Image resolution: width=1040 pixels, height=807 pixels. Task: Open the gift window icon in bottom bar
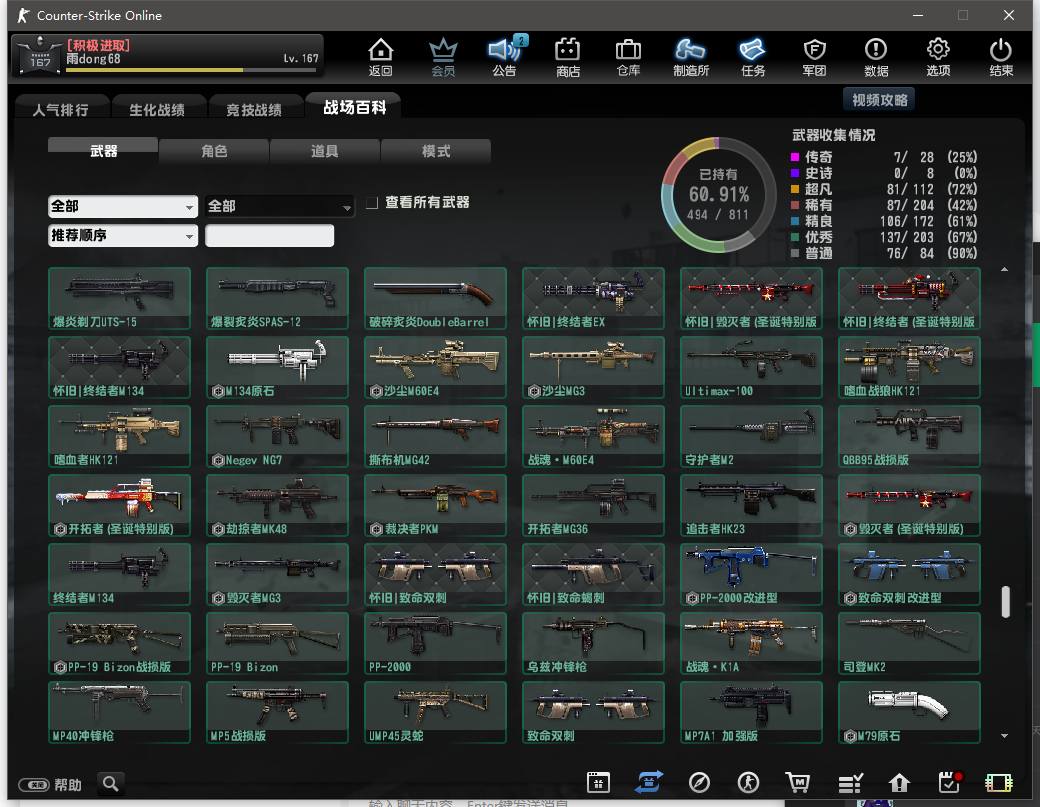pyautogui.click(x=598, y=782)
